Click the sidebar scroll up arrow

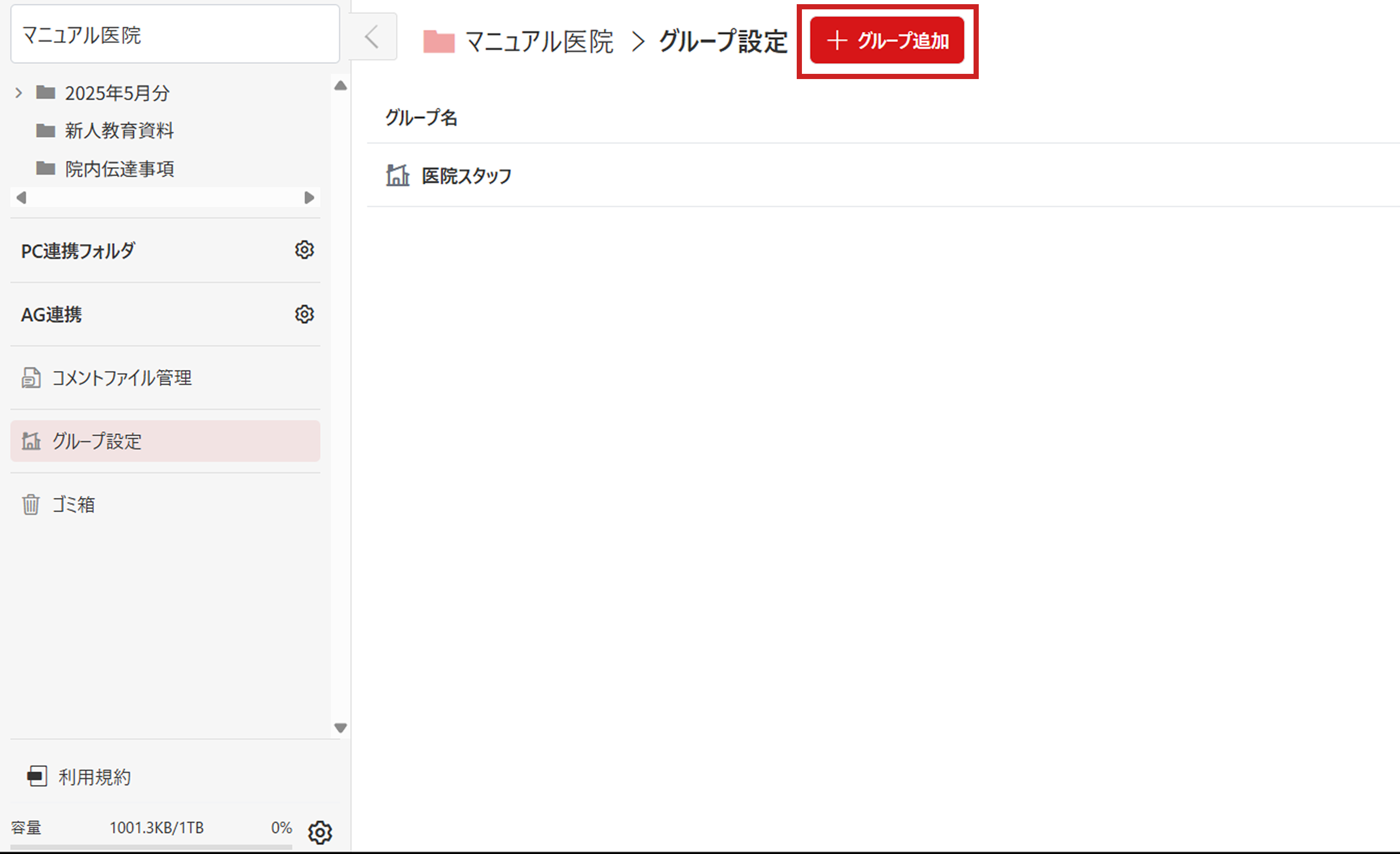[x=340, y=86]
